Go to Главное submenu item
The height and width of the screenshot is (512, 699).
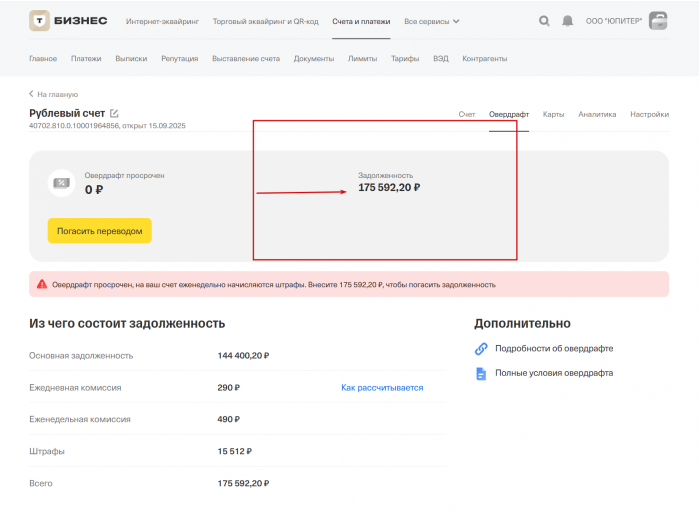tap(43, 58)
